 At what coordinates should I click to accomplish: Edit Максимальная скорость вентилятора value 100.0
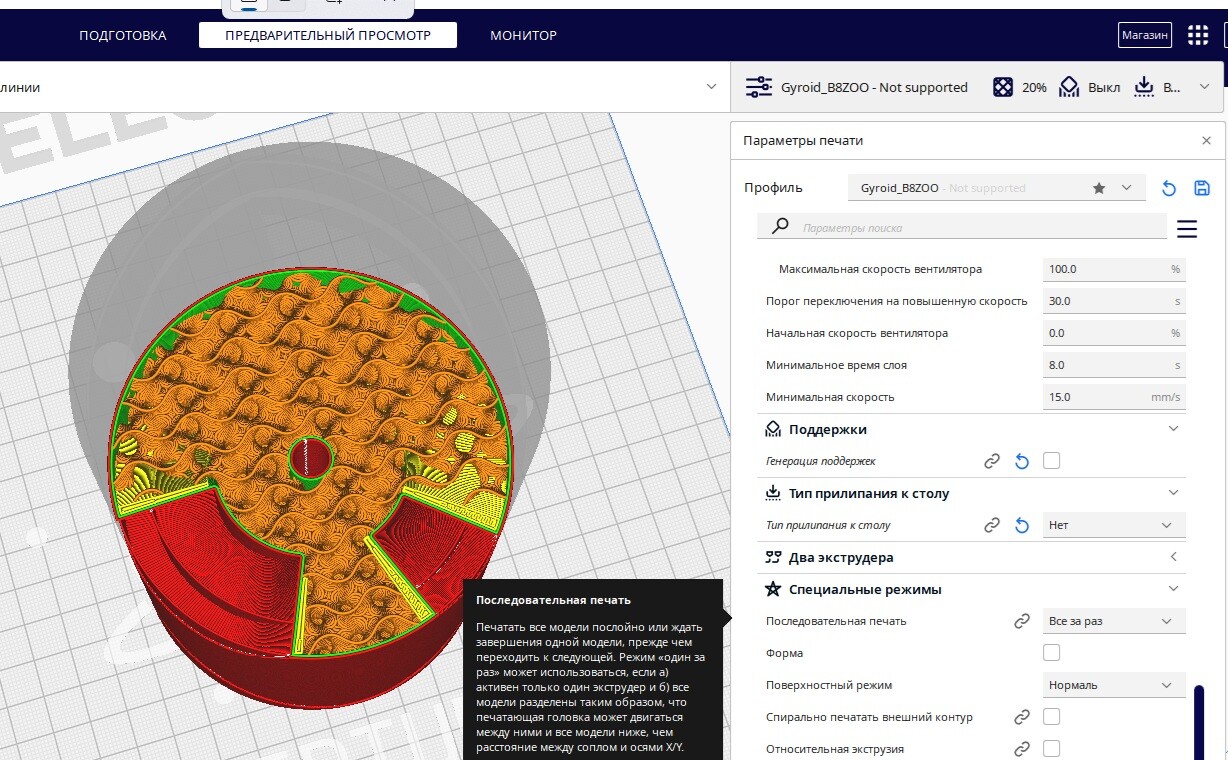(x=1114, y=269)
